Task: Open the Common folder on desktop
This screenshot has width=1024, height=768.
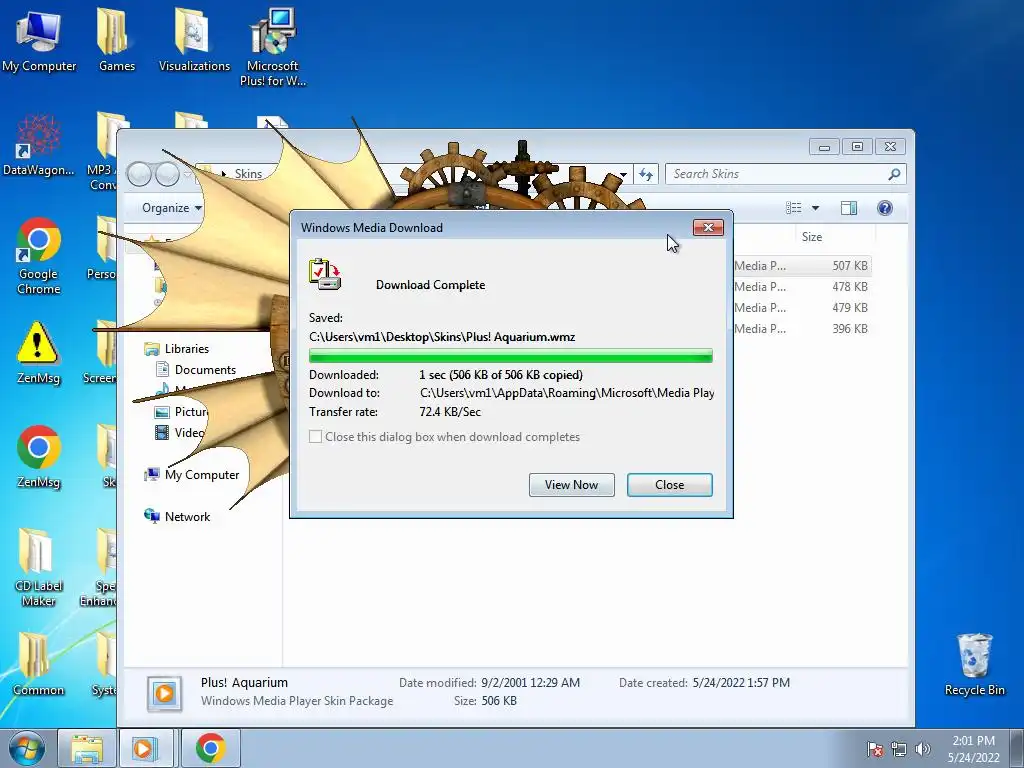Action: tap(39, 665)
